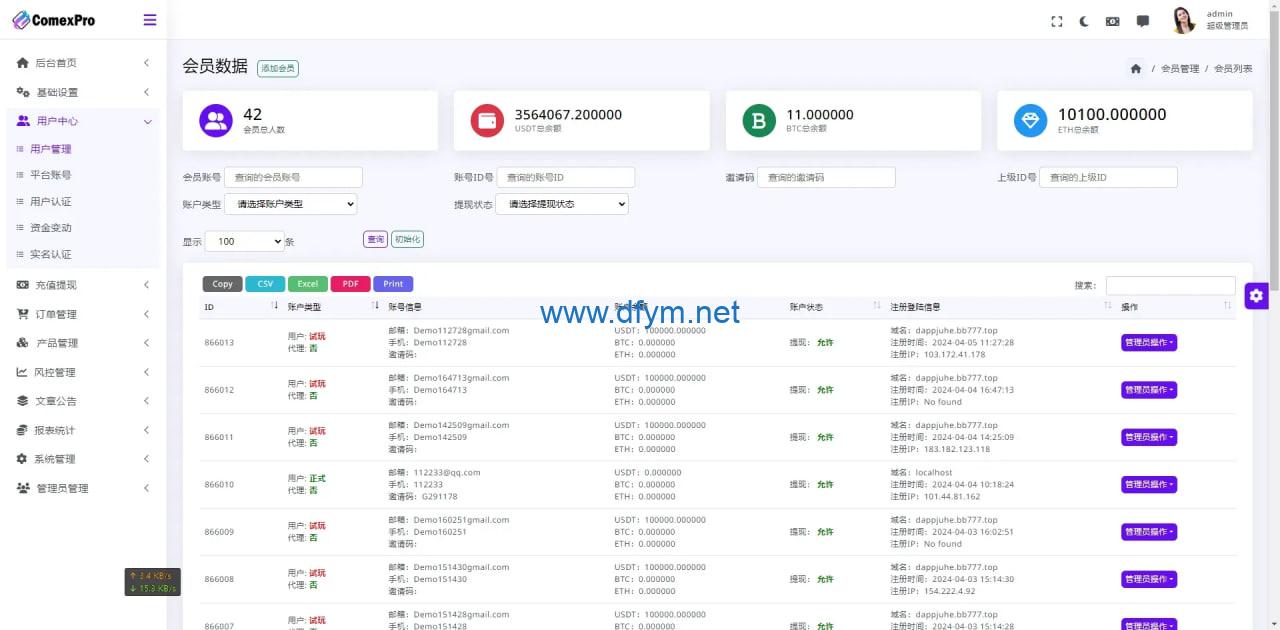
Task: Focus the table 搜索 box
Action: (x=1170, y=286)
